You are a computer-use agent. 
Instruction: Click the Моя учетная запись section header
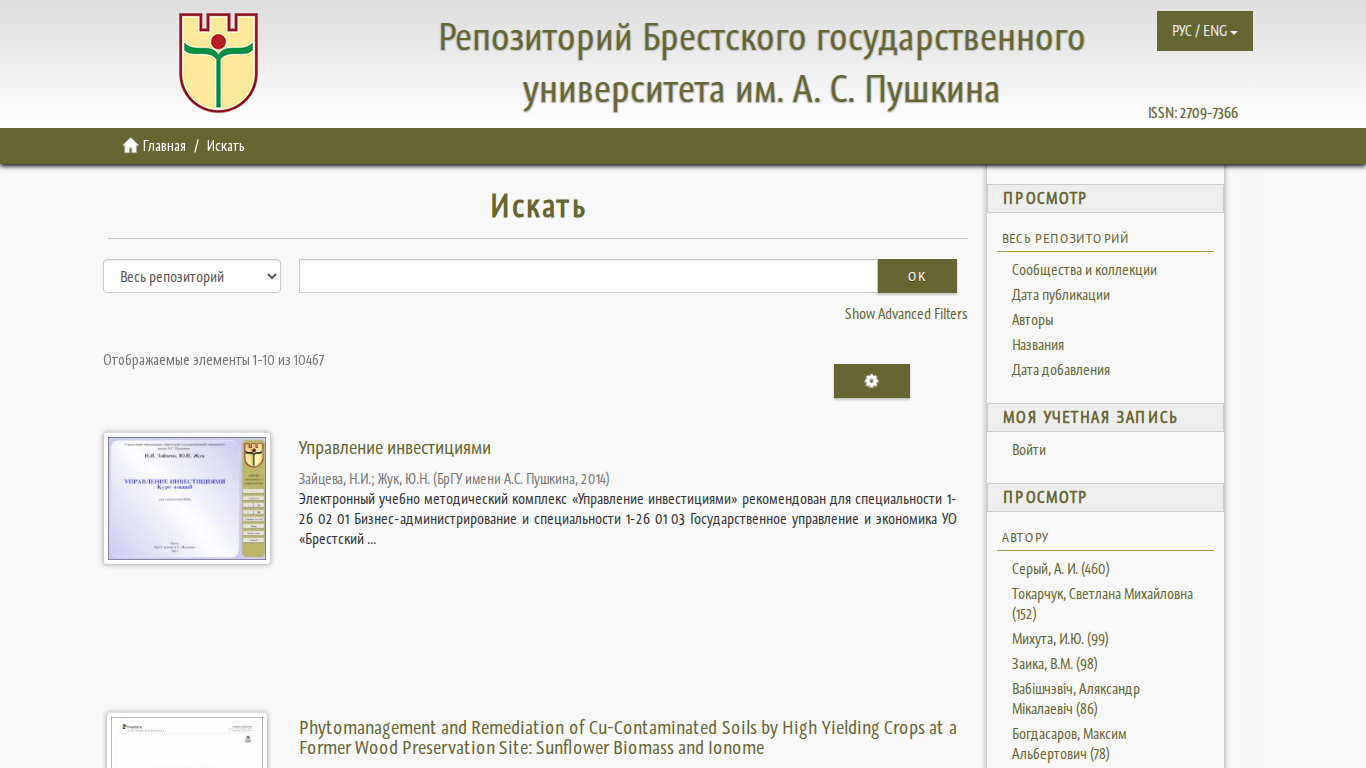1105,418
